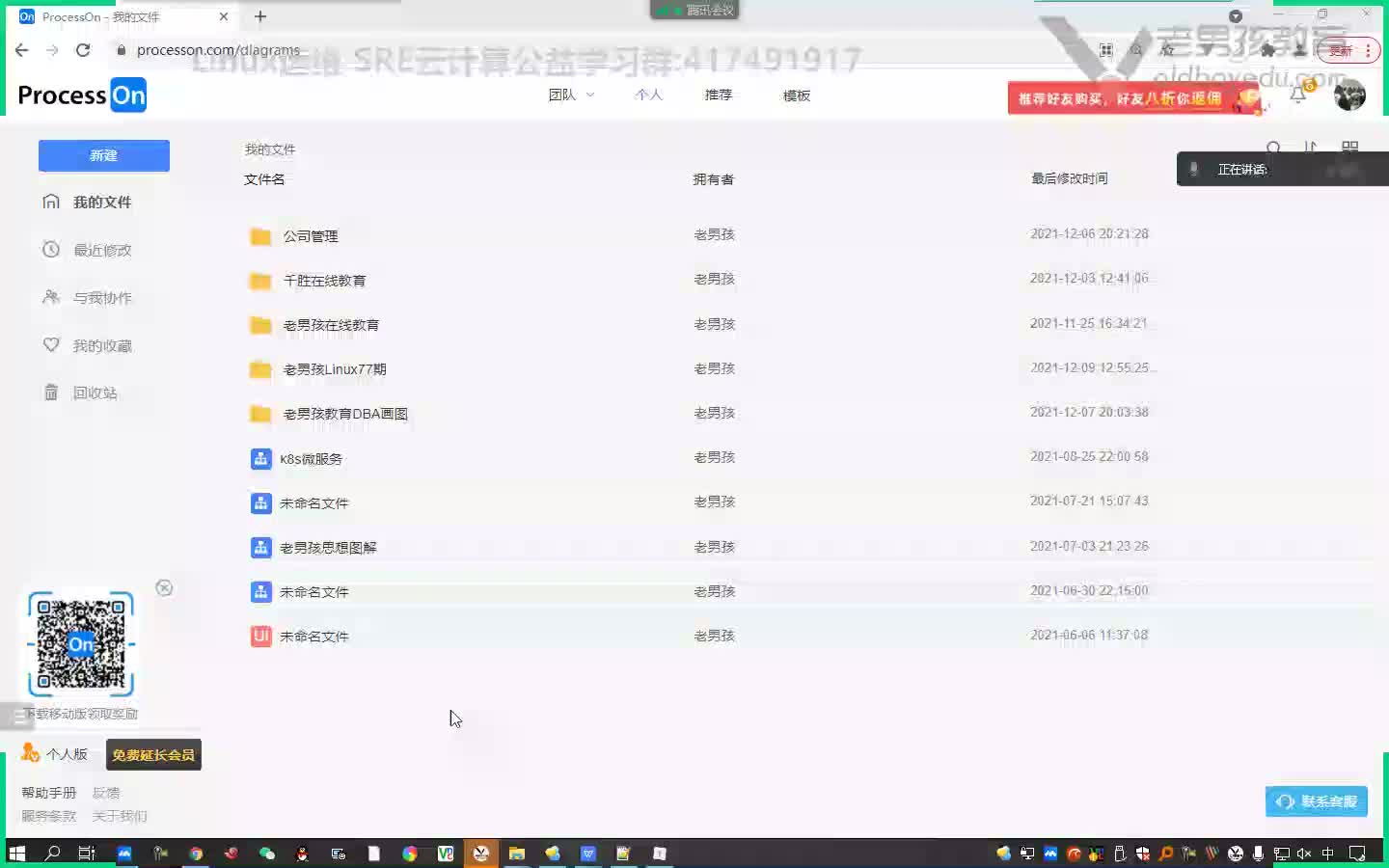The width and height of the screenshot is (1389, 868).
Task: Switch to the 推荐 tab
Action: pos(719,95)
